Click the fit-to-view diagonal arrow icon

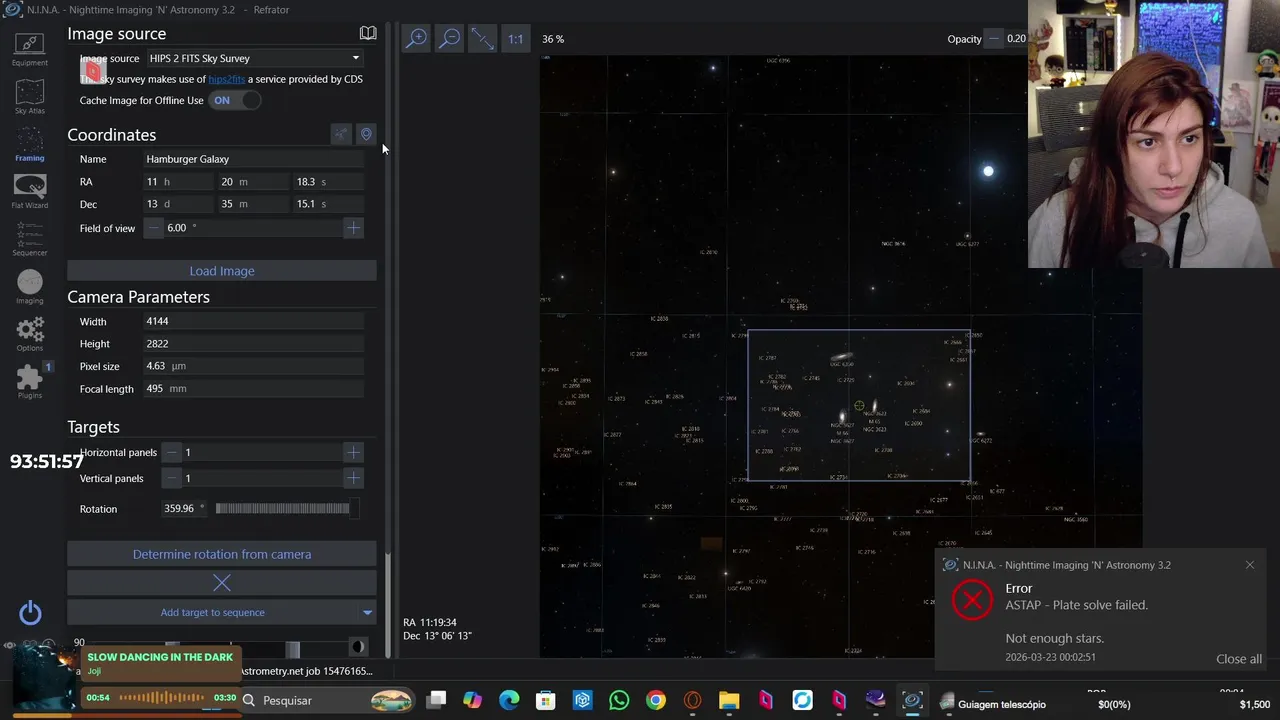482,38
